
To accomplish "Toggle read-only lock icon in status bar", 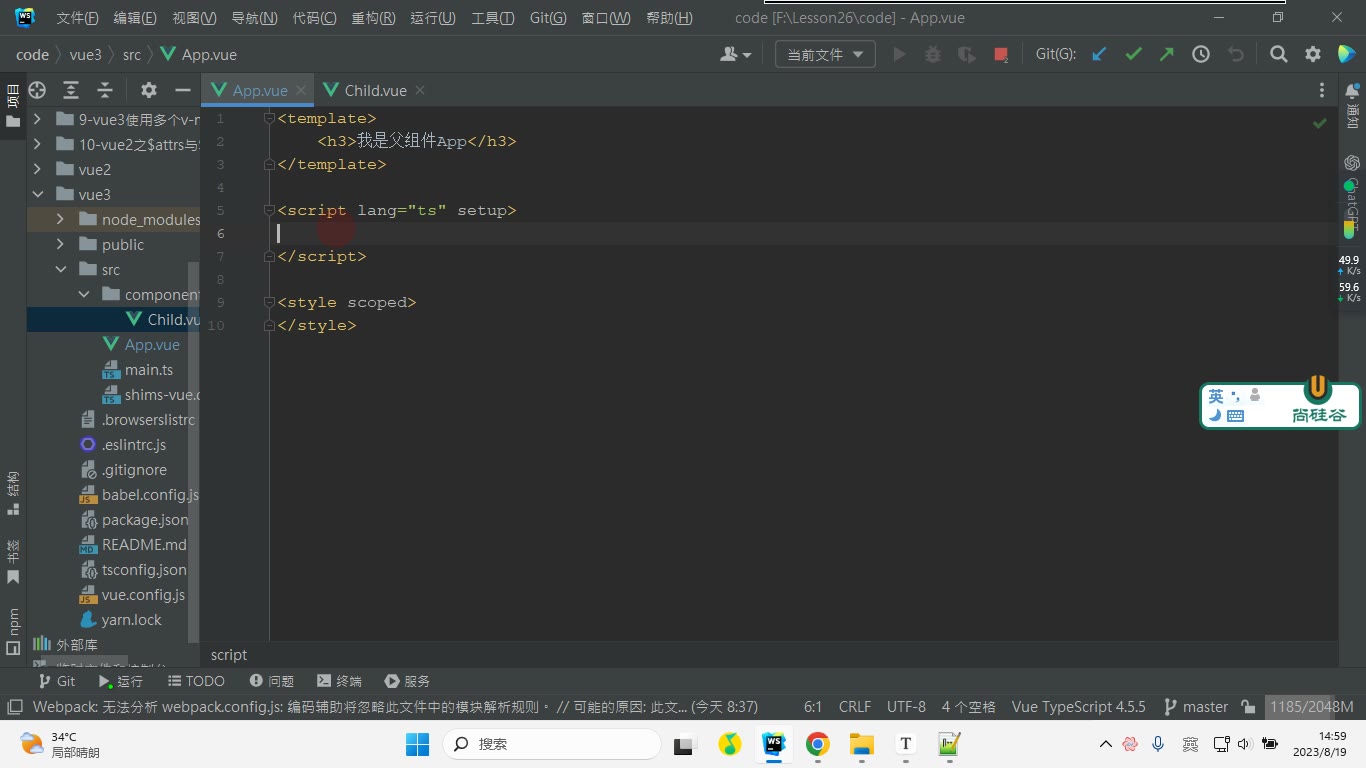I will (1248, 707).
